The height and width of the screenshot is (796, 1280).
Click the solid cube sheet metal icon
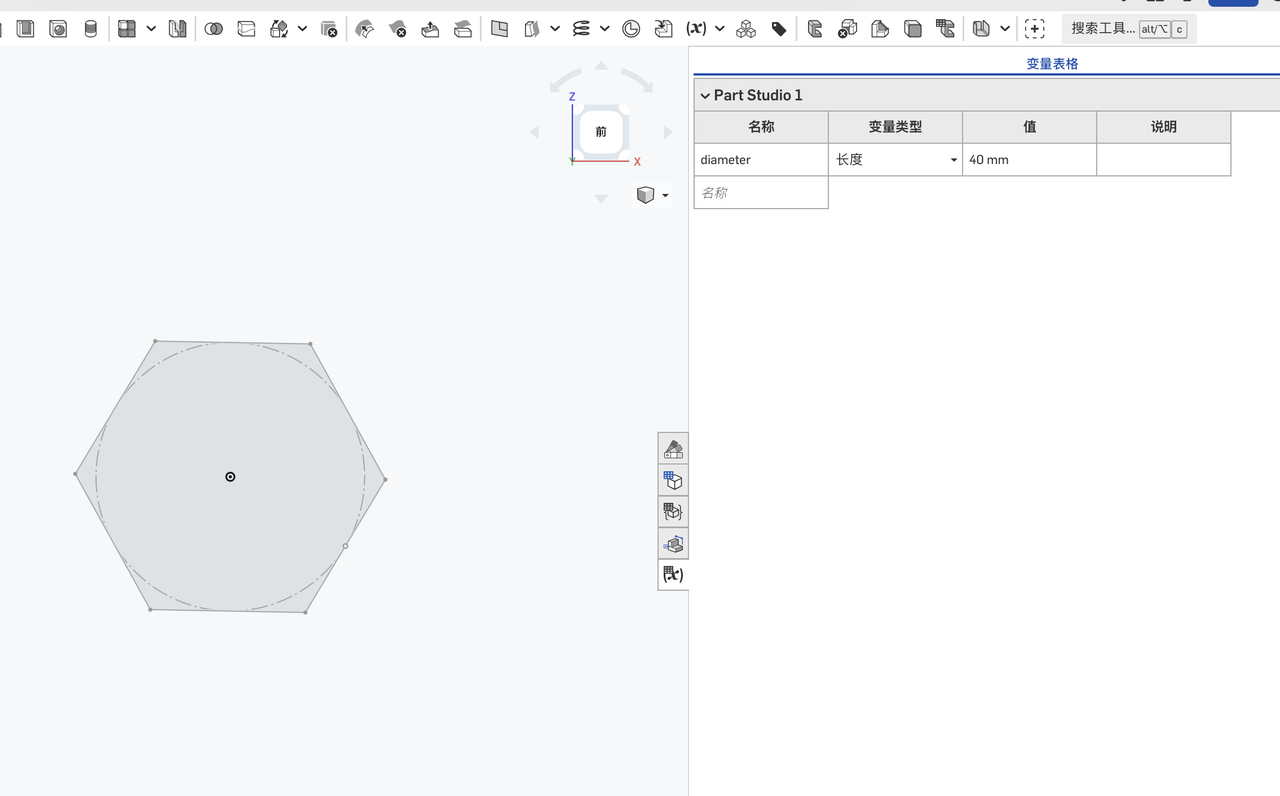(913, 29)
